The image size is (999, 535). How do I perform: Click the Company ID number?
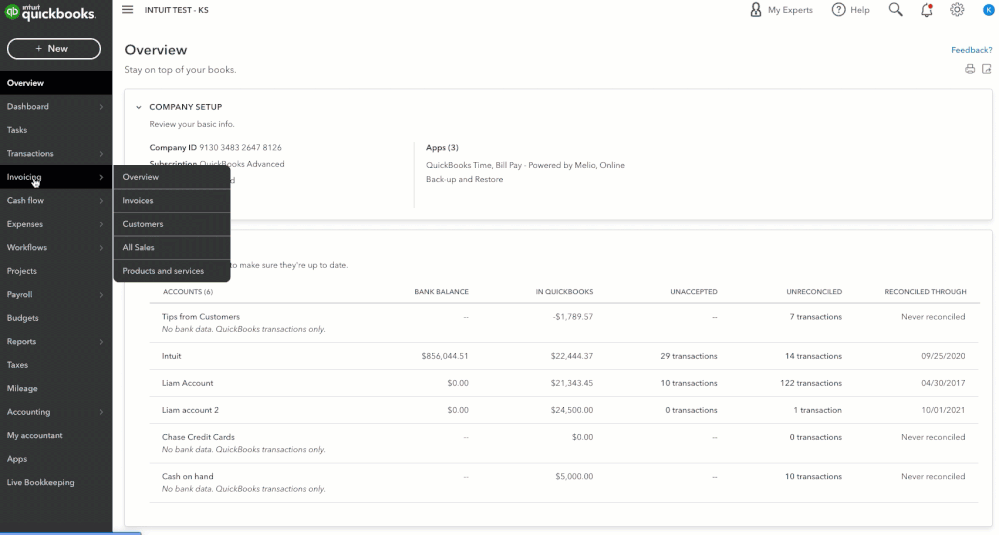(240, 147)
